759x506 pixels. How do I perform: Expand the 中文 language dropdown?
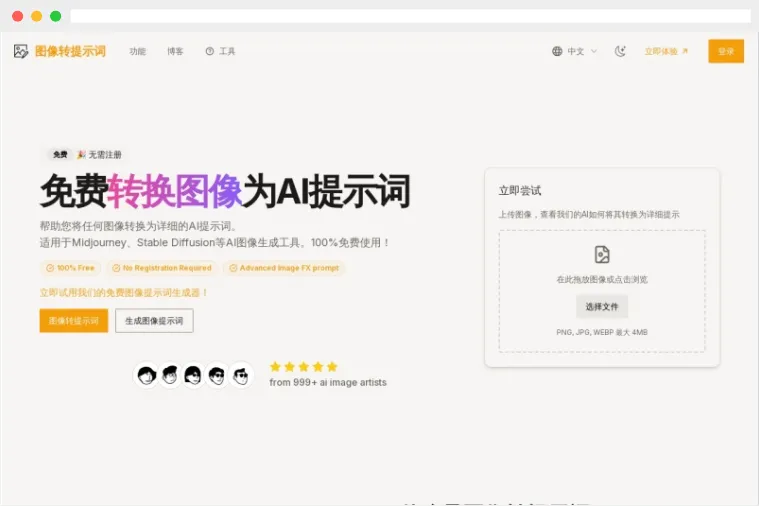tap(580, 51)
